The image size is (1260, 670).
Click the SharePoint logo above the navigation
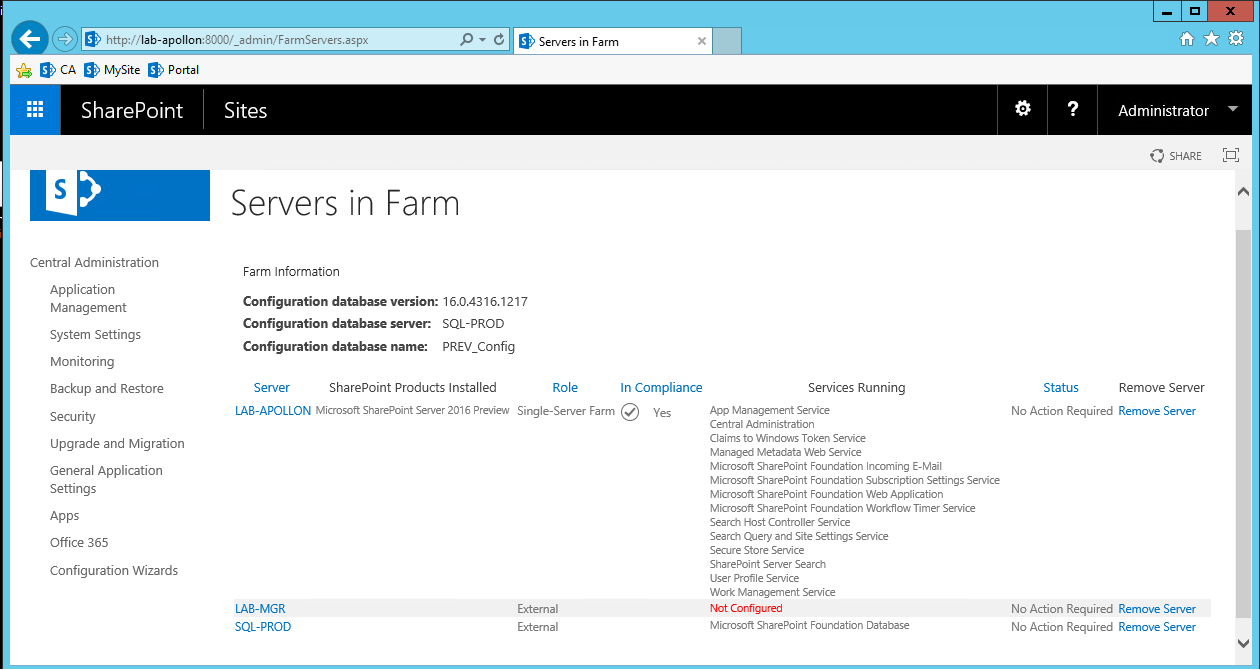pyautogui.click(x=119, y=195)
